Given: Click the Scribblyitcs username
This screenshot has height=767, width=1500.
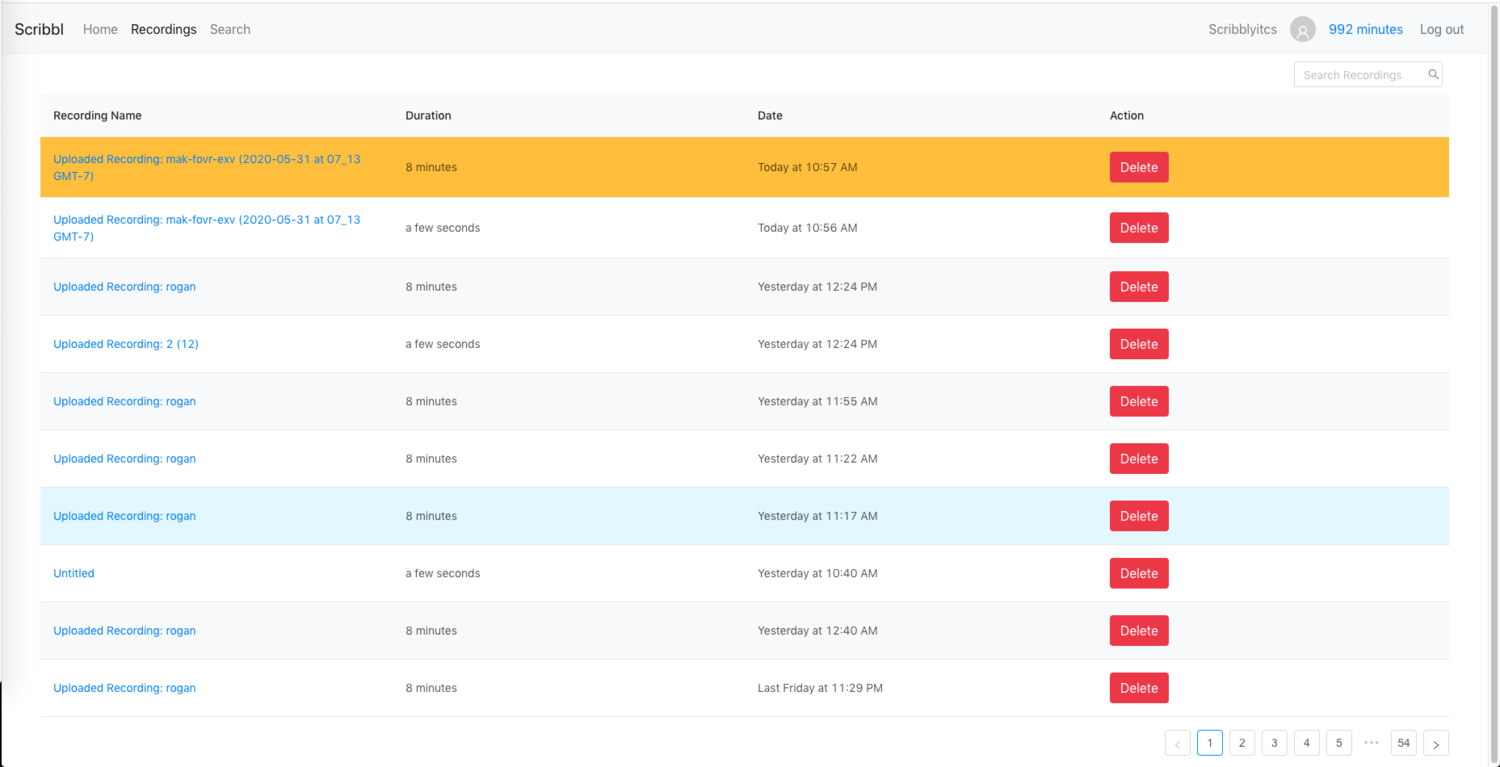Looking at the screenshot, I should coord(1242,29).
